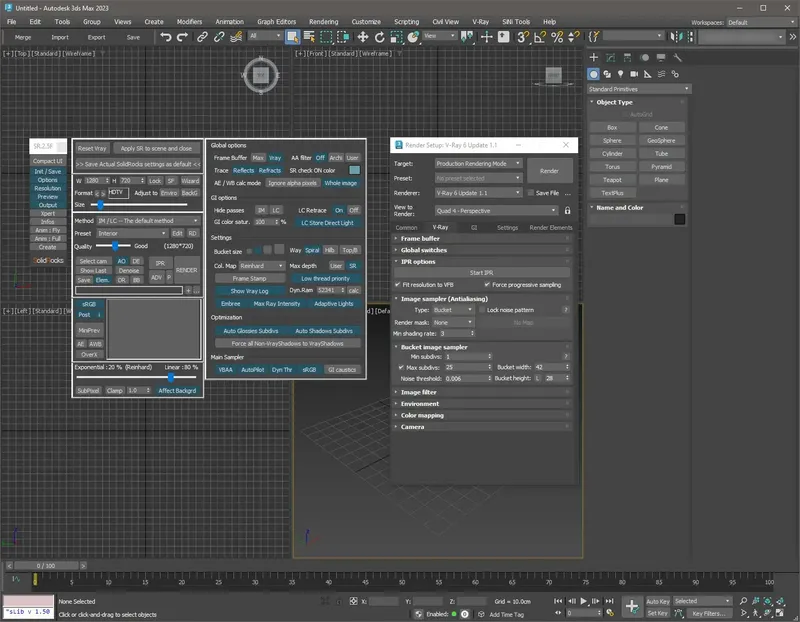The height and width of the screenshot is (622, 800).
Task: Uncheck Fit resolution to VFB
Action: pos(398,284)
